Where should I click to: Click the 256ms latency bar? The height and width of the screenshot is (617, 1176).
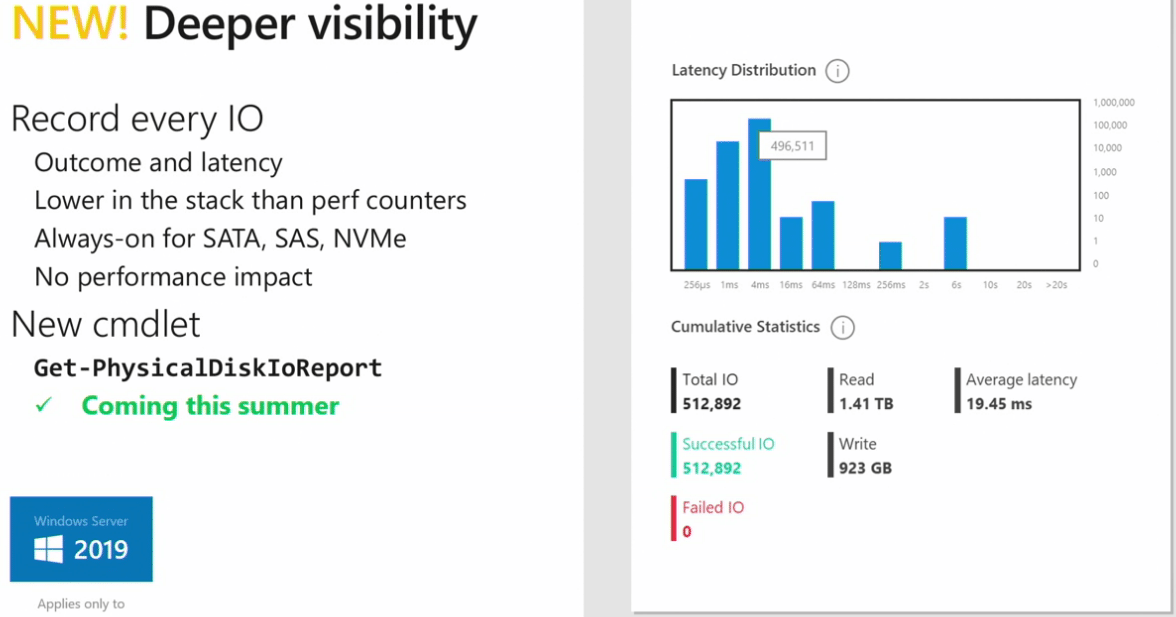click(890, 255)
